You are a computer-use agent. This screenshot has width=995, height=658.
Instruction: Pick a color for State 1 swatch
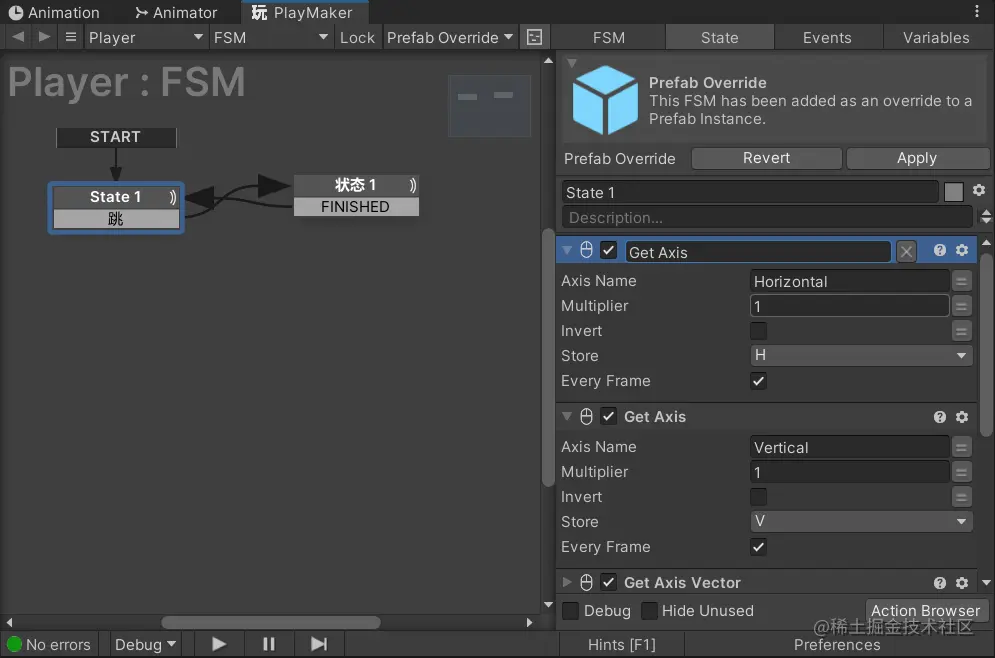(954, 192)
